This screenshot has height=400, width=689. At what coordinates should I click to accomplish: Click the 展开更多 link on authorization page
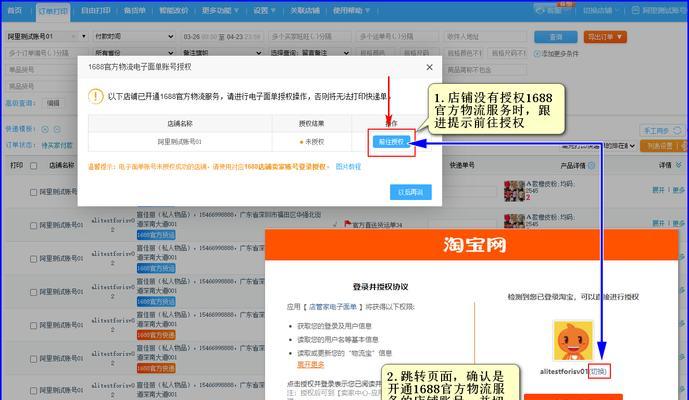click(x=311, y=364)
